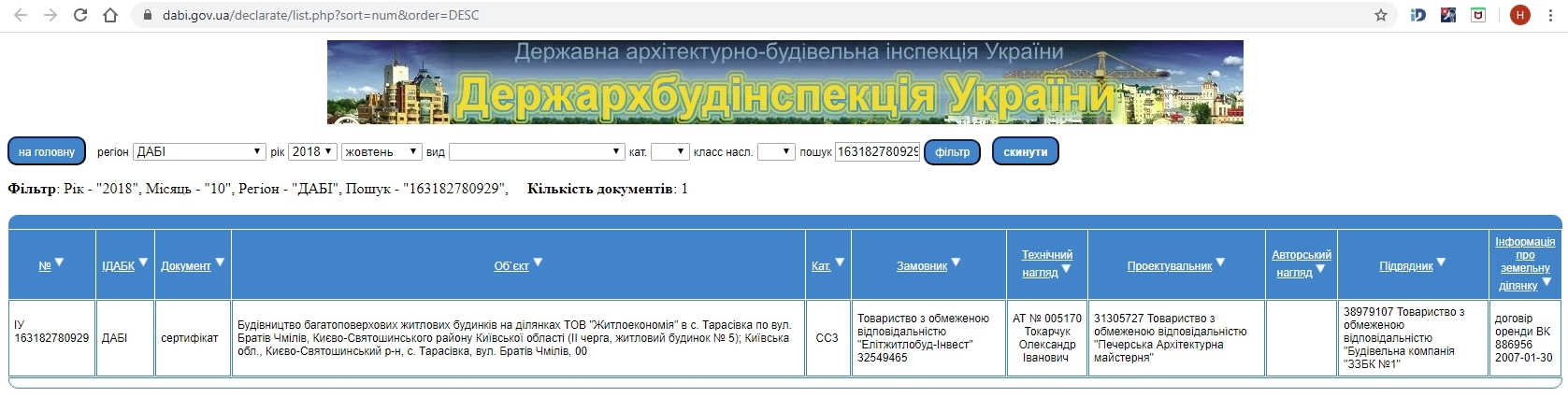Image resolution: width=1568 pixels, height=397 pixels.
Task: Open the month dropdown showing жовтень
Action: click(381, 151)
